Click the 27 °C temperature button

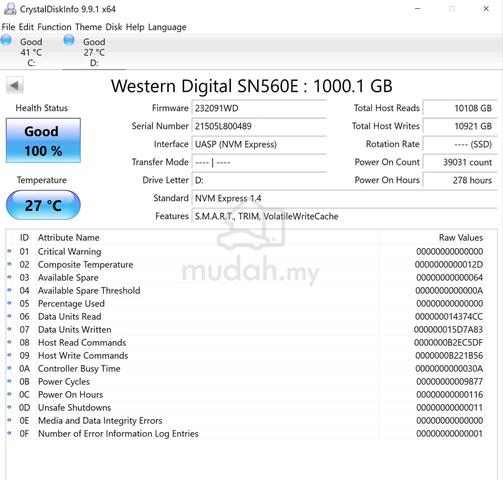click(x=43, y=205)
